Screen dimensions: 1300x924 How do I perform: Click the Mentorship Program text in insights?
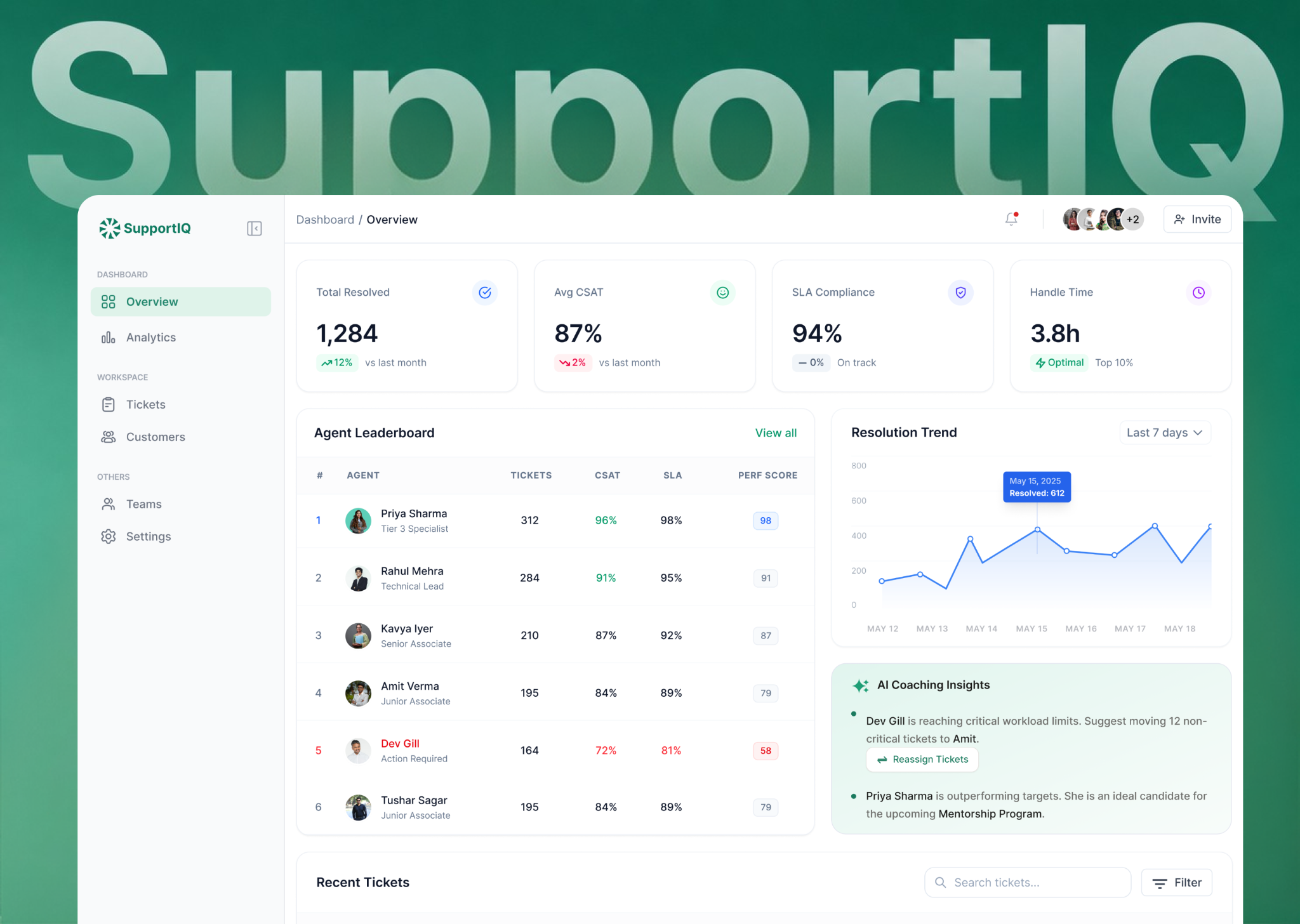click(x=990, y=814)
